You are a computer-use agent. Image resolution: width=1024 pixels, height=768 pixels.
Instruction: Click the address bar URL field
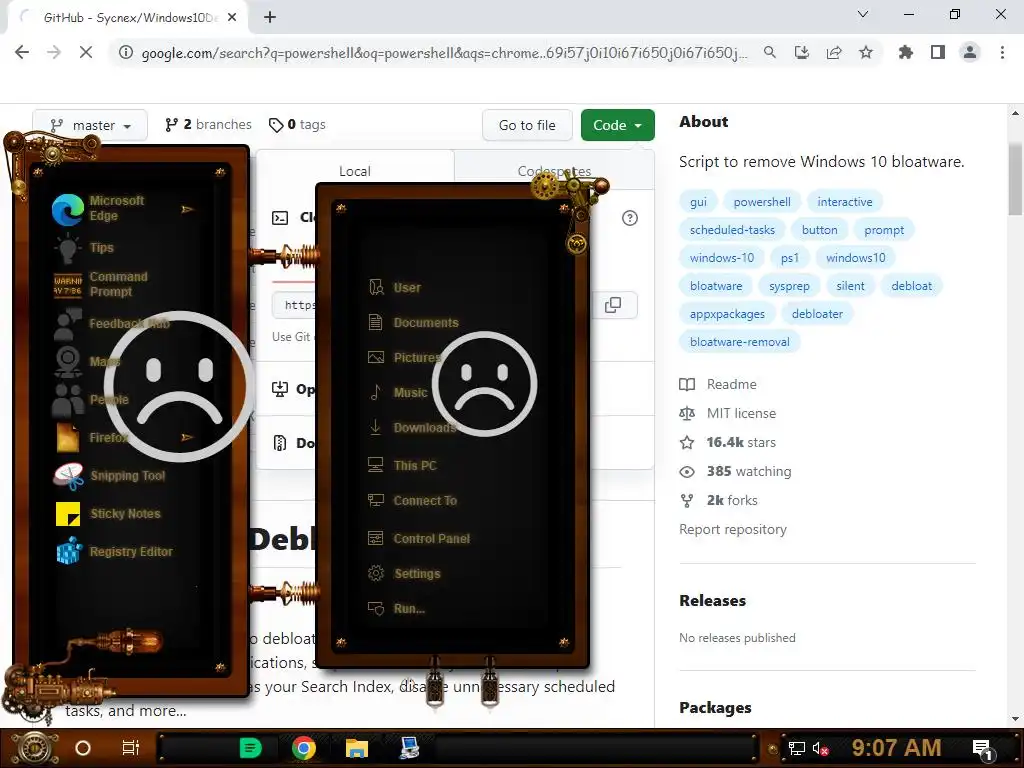pos(444,52)
